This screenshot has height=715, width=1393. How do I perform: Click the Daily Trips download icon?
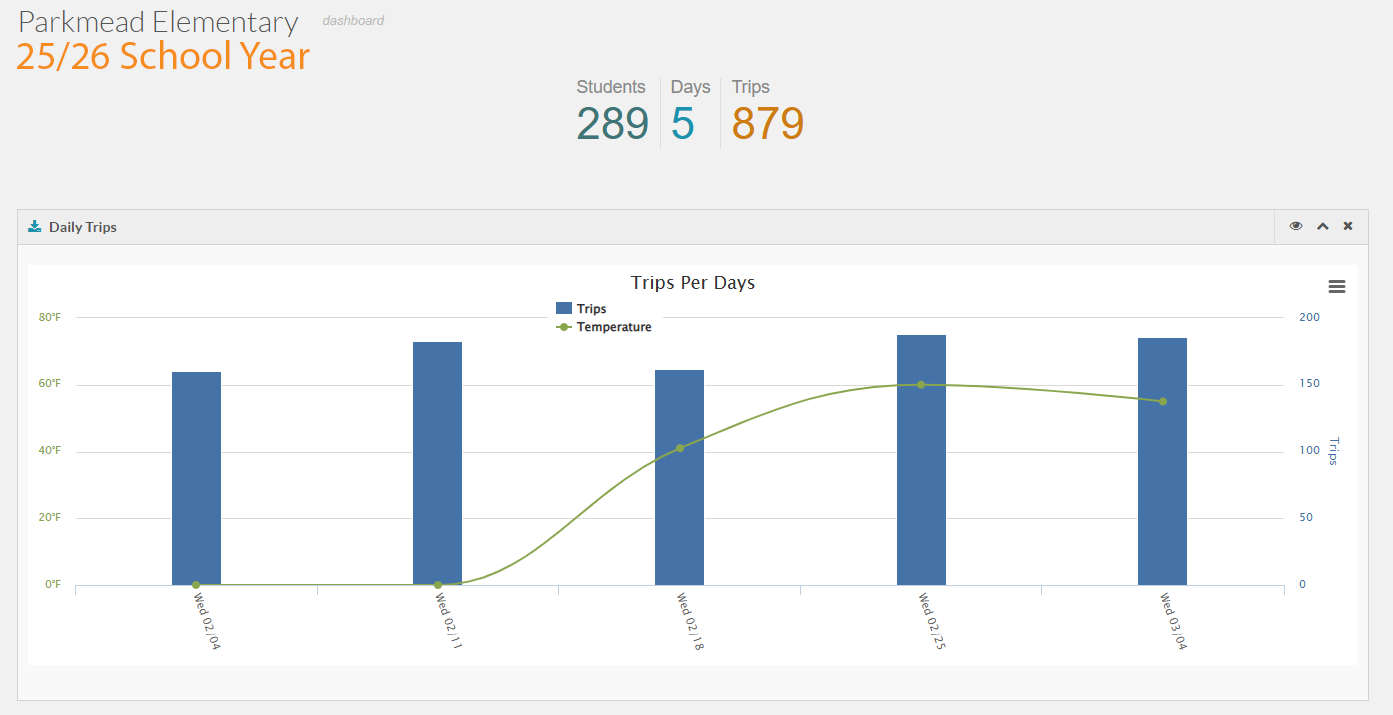point(35,227)
